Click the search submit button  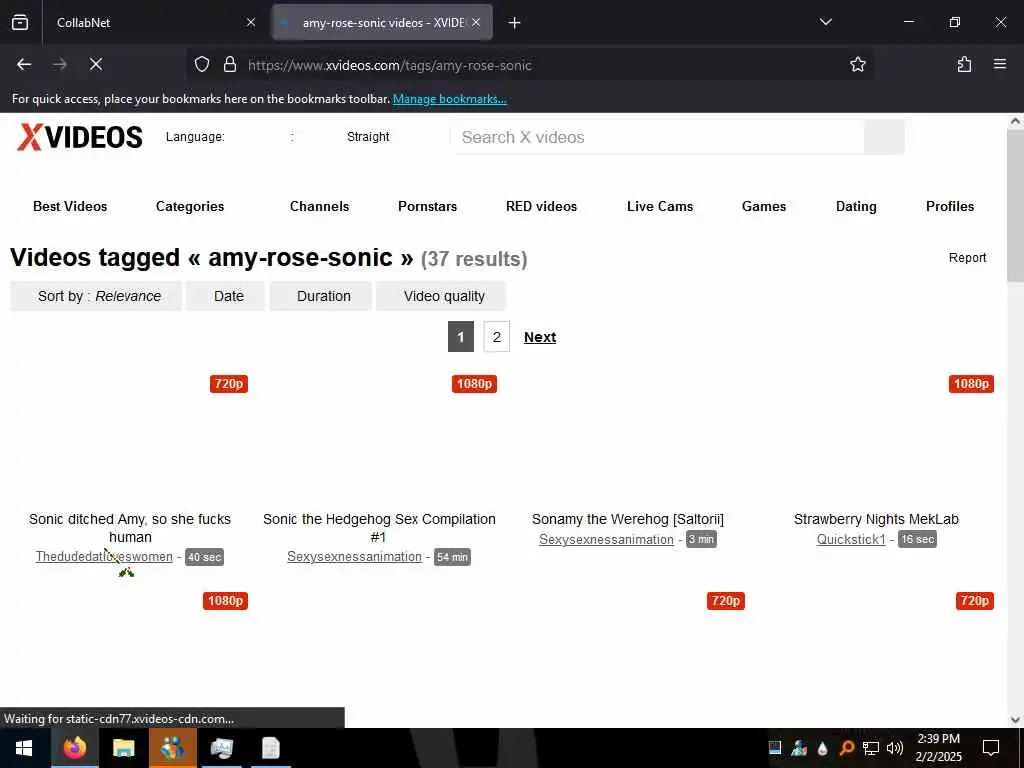884,137
